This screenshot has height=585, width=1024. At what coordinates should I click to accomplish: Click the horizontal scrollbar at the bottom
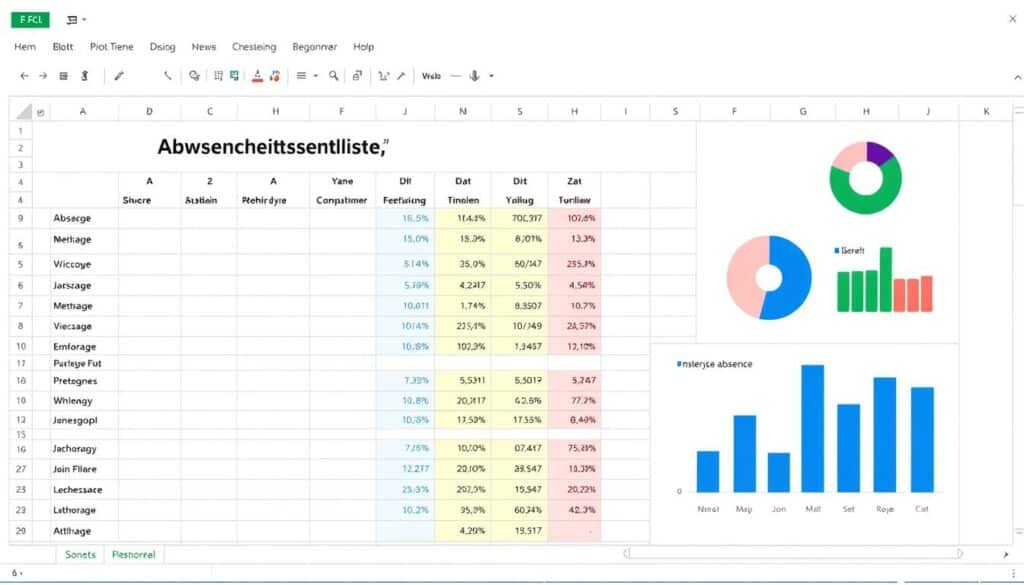pos(792,553)
